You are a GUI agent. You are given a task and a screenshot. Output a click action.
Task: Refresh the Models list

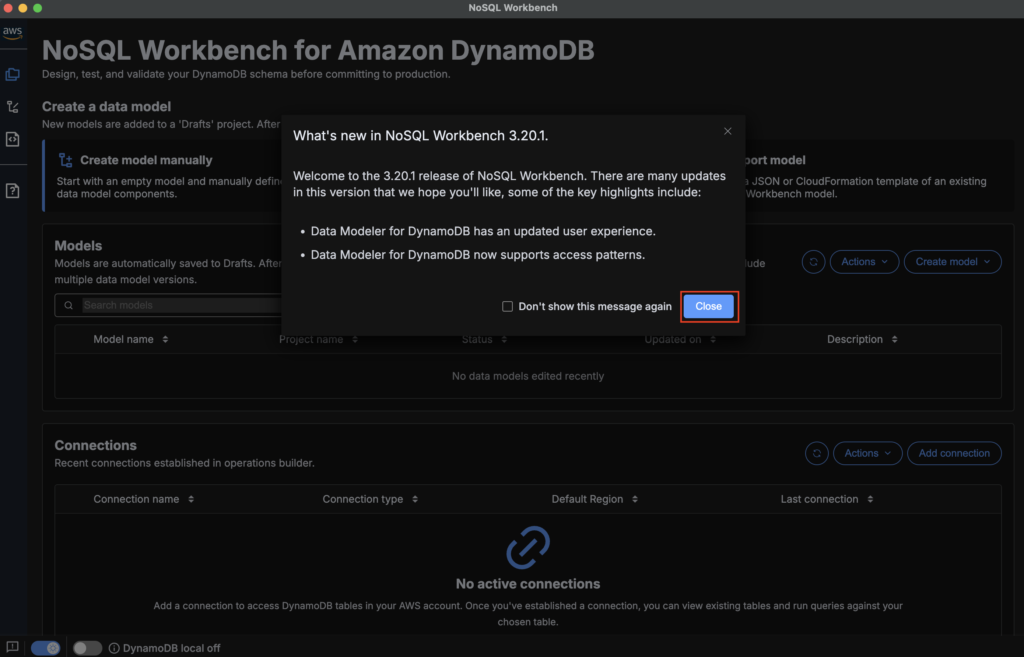click(814, 262)
